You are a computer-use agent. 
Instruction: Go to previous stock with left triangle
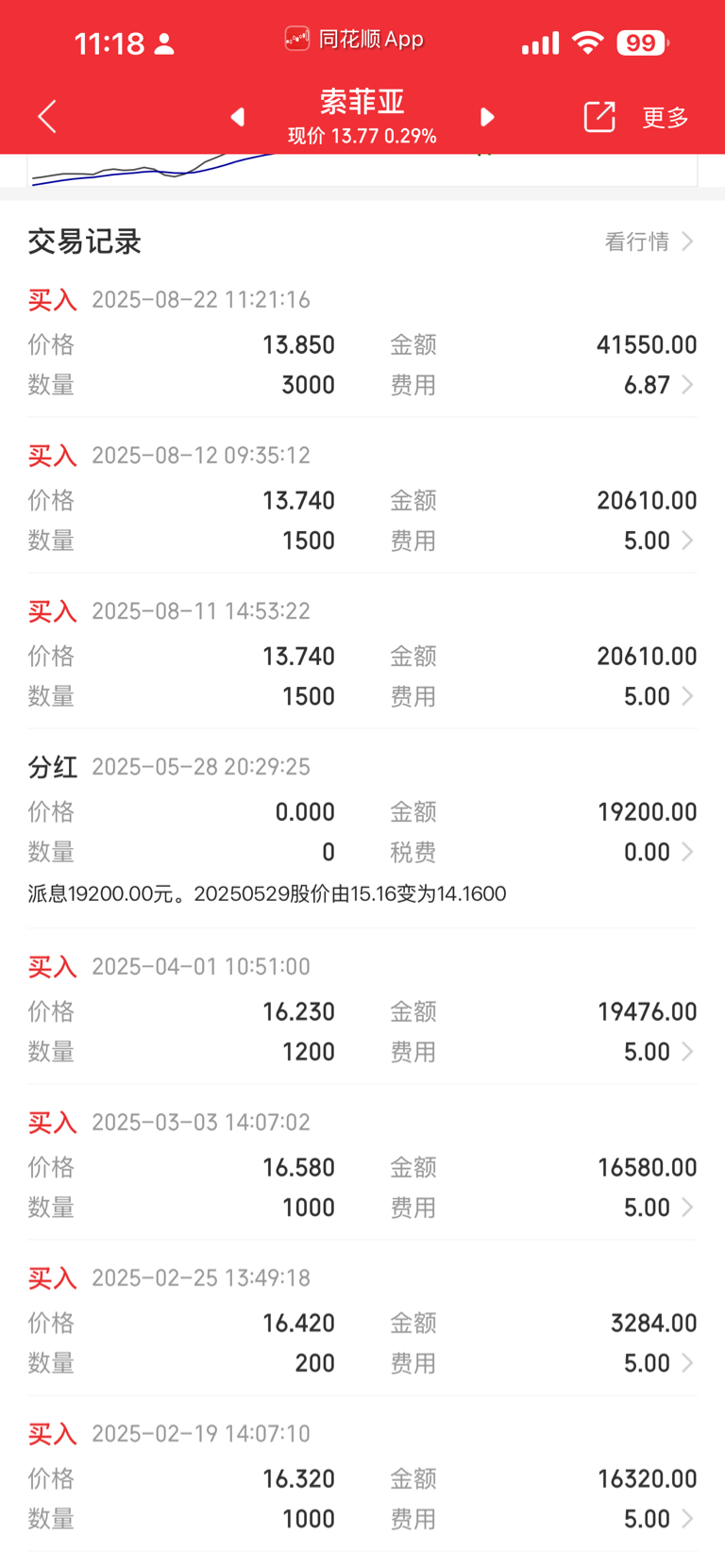click(238, 117)
